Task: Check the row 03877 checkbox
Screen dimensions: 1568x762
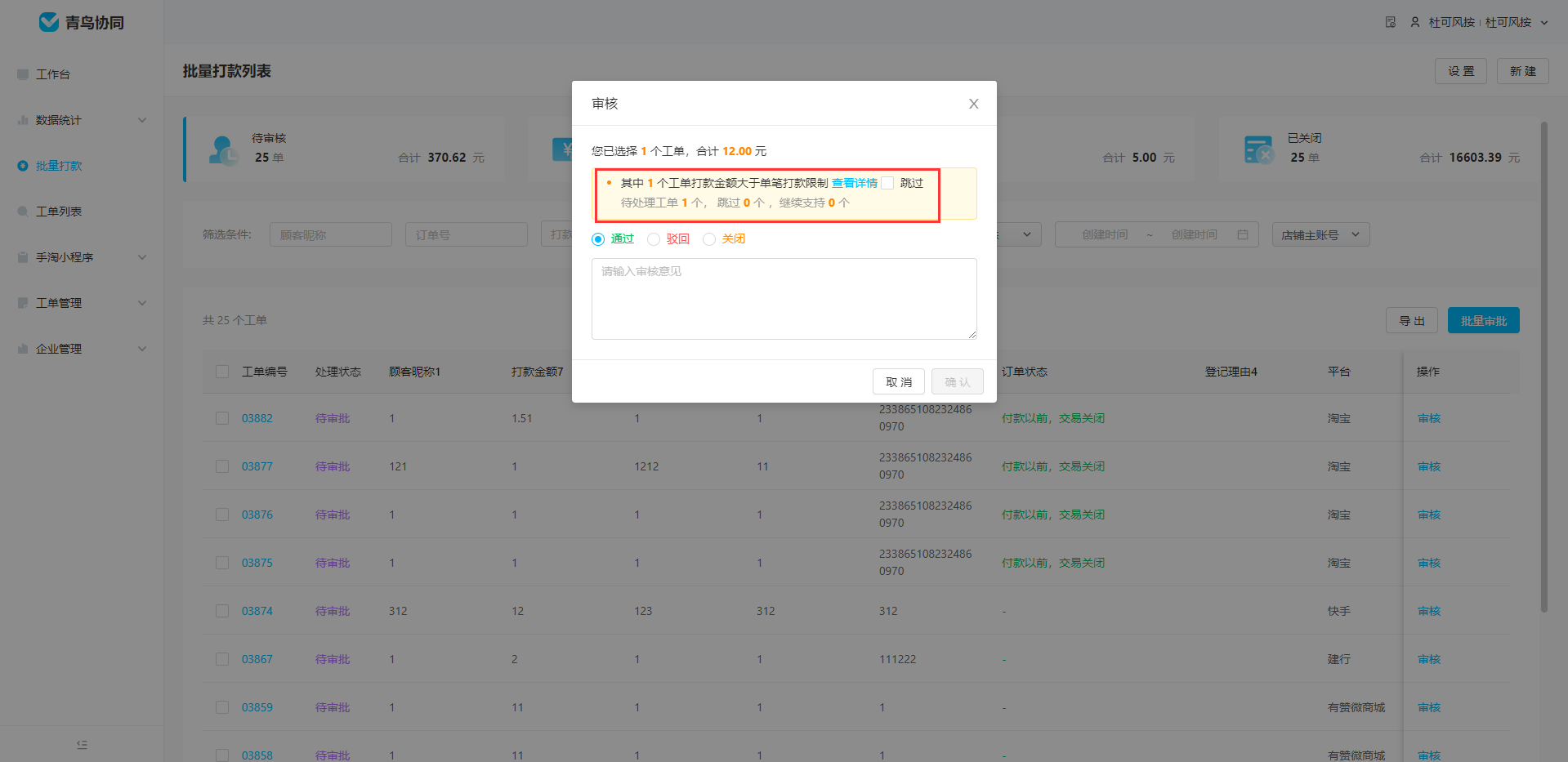Action: [x=222, y=466]
